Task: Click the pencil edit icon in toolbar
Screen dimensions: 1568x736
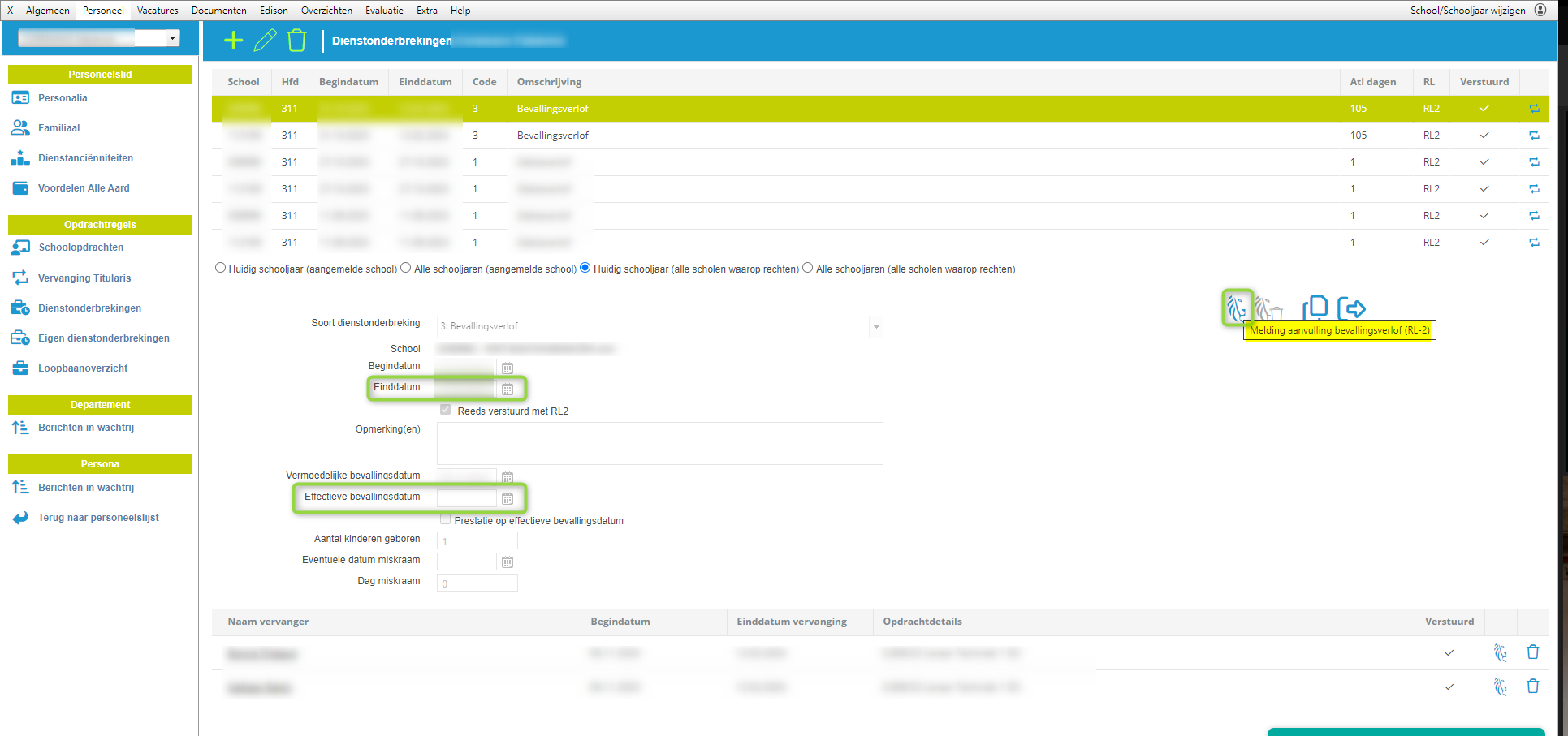Action: pyautogui.click(x=265, y=41)
